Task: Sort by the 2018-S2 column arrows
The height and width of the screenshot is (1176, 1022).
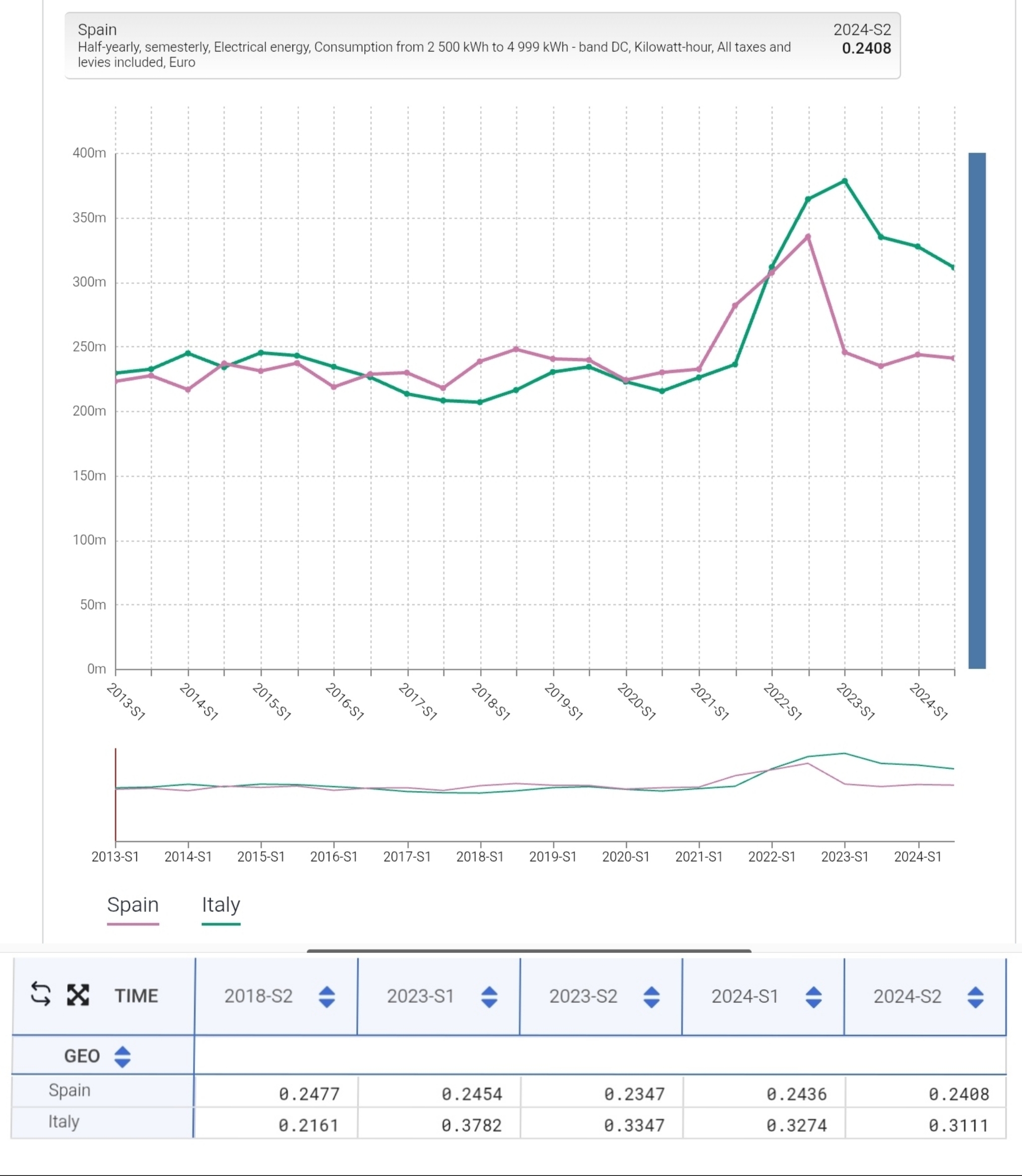Action: [x=327, y=997]
